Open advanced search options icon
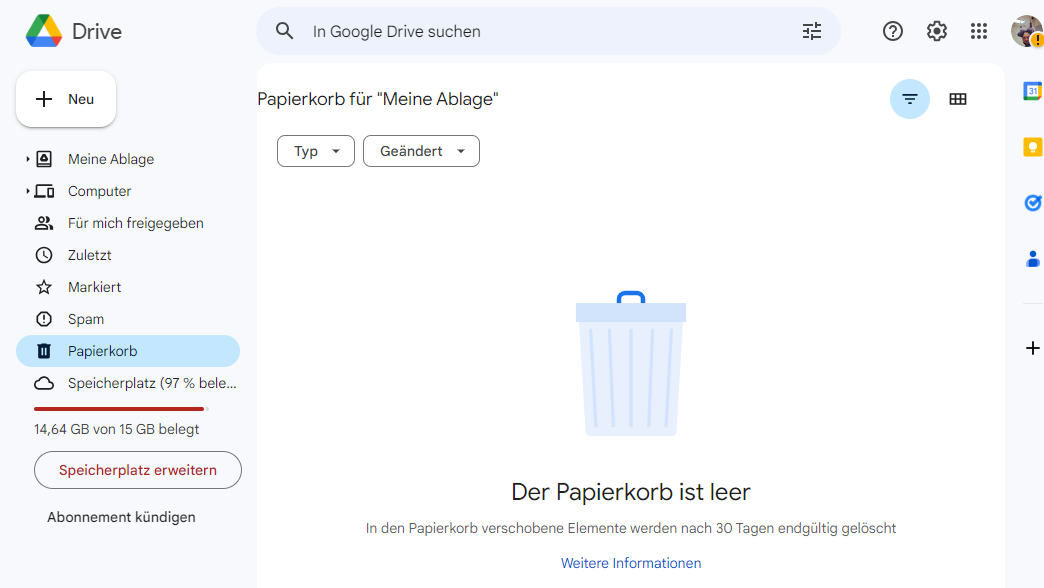The width and height of the screenshot is (1044, 588). (812, 31)
